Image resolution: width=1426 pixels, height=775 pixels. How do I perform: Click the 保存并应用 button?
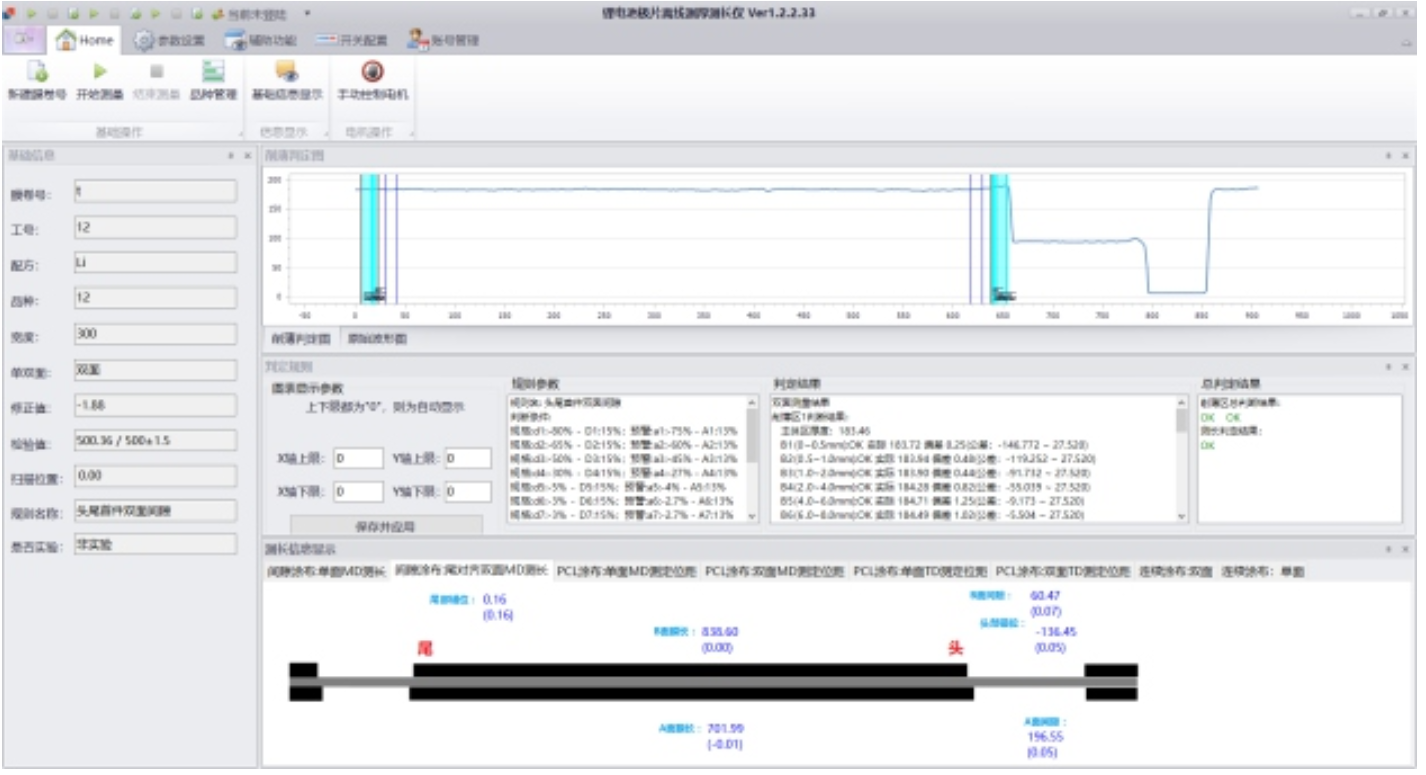385,526
